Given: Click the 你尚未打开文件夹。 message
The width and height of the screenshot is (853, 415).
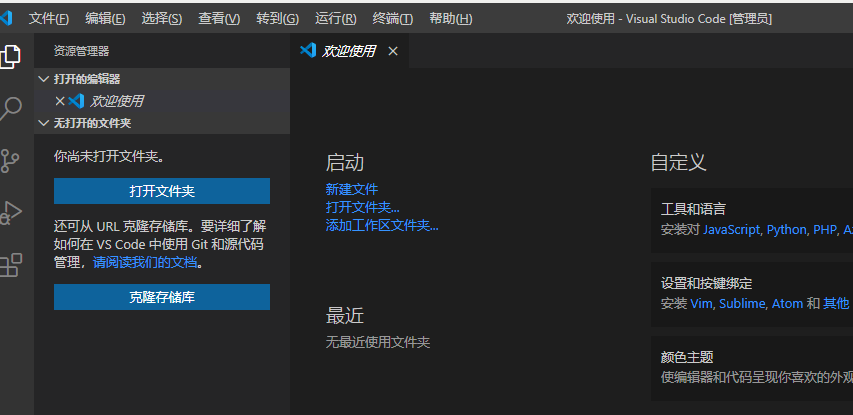Looking at the screenshot, I should (109, 157).
